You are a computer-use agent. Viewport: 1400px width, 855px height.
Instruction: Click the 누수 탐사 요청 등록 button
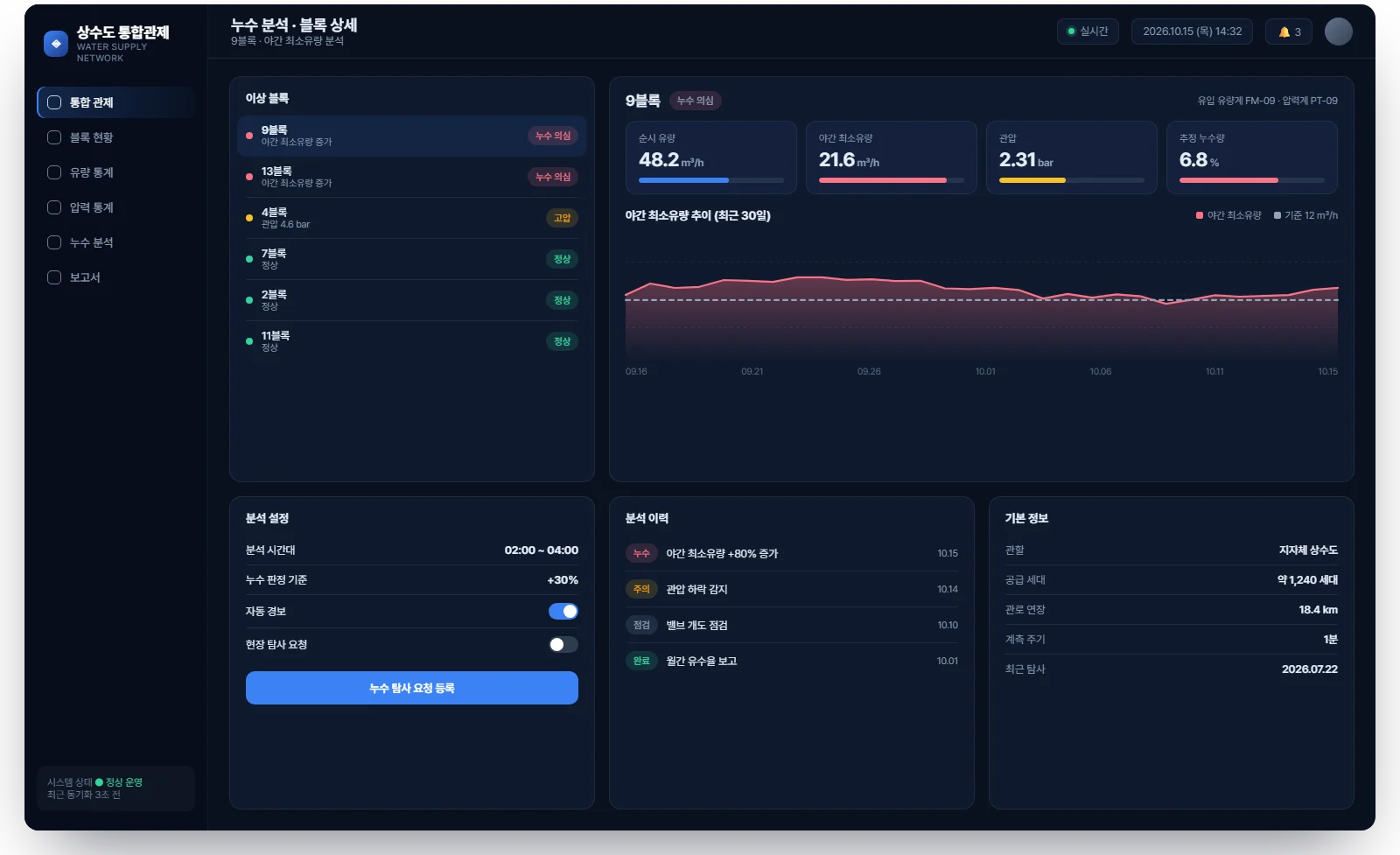tap(412, 688)
